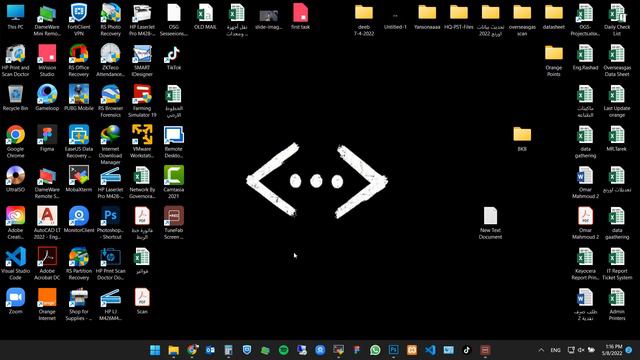Screen dimensions: 640x360
Task: Open Admin Printers Excel file
Action: pyautogui.click(x=617, y=304)
